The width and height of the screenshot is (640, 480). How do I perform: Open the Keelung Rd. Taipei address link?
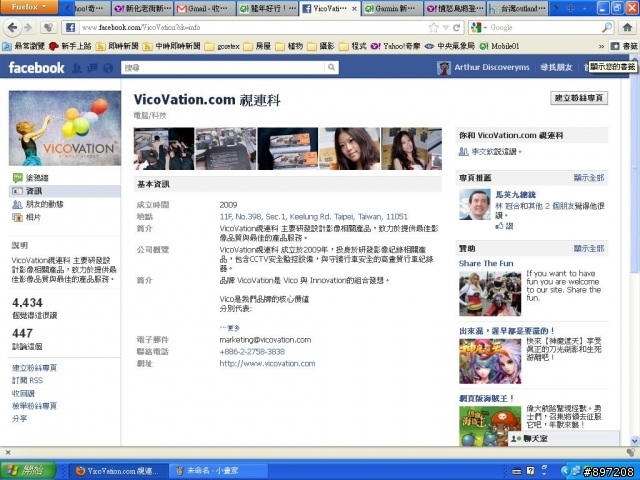tap(313, 217)
